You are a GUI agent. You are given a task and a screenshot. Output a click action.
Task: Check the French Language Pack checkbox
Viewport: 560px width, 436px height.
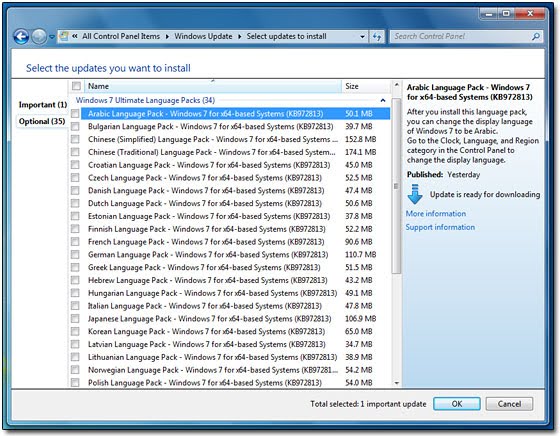(x=75, y=242)
